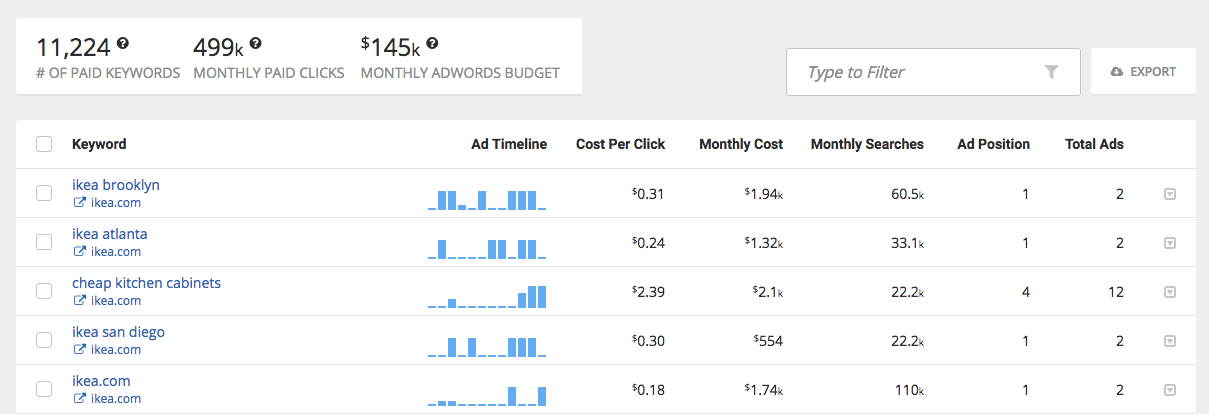
Task: Open the cheap kitchen cabinets keyword link
Action: click(x=146, y=283)
